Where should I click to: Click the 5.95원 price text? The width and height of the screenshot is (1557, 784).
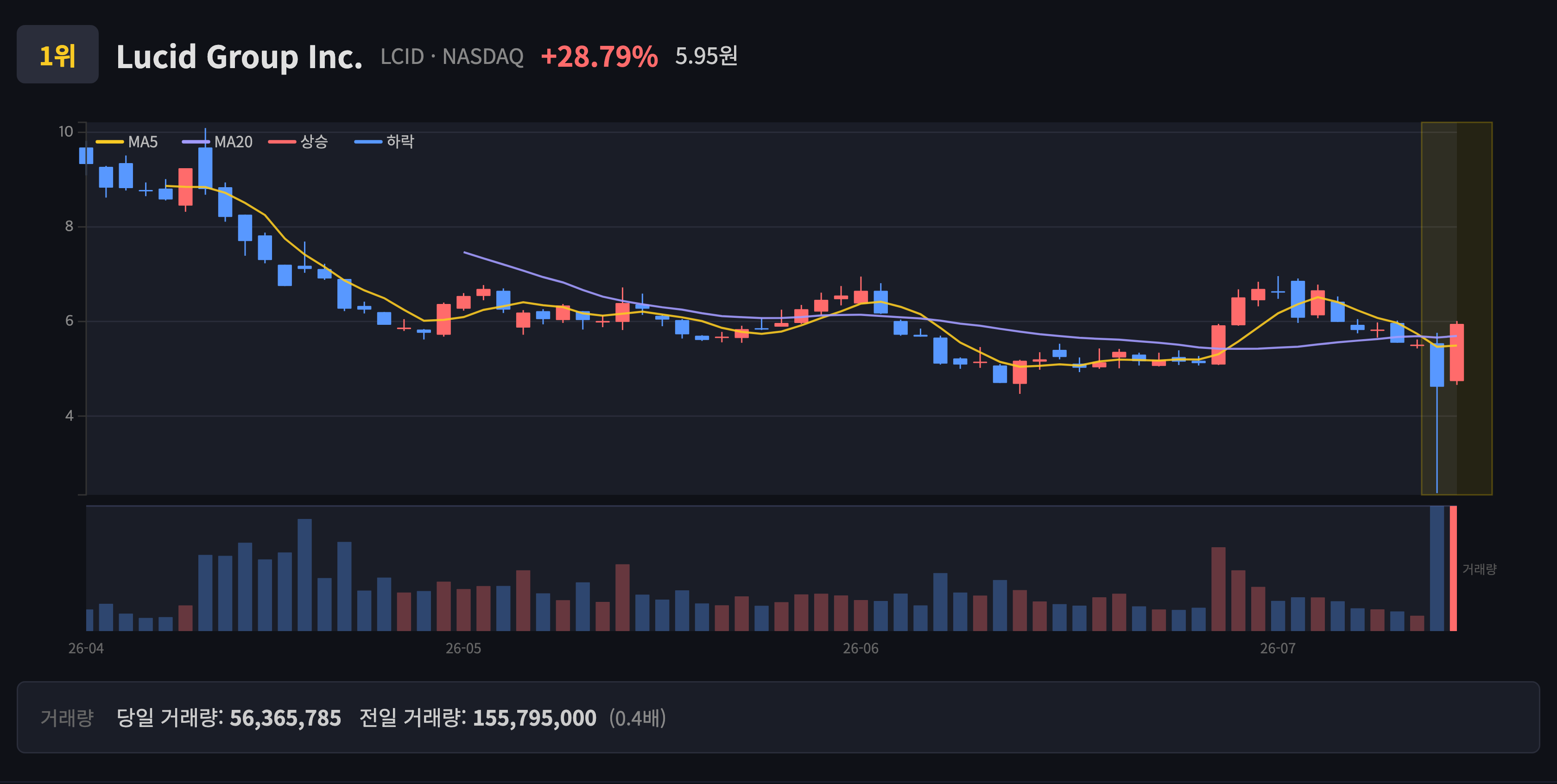click(706, 56)
